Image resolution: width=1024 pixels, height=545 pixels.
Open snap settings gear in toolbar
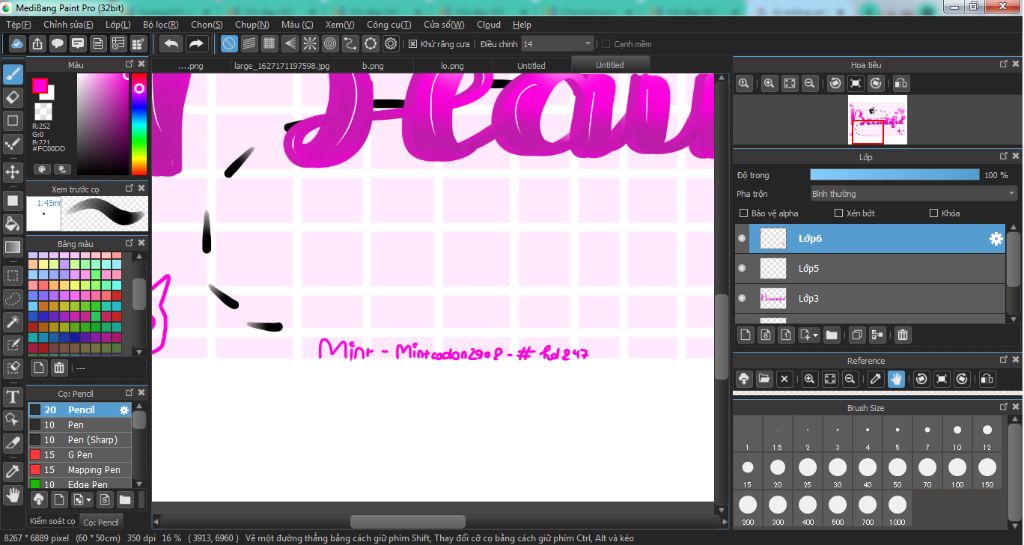coord(391,44)
